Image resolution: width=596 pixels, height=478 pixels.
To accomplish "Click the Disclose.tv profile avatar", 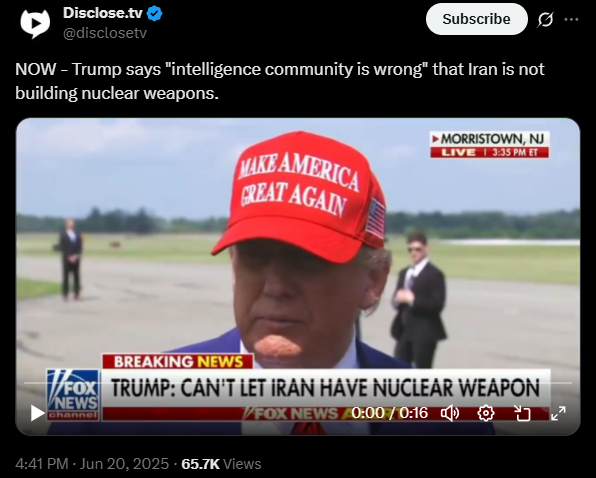I will (x=35, y=24).
